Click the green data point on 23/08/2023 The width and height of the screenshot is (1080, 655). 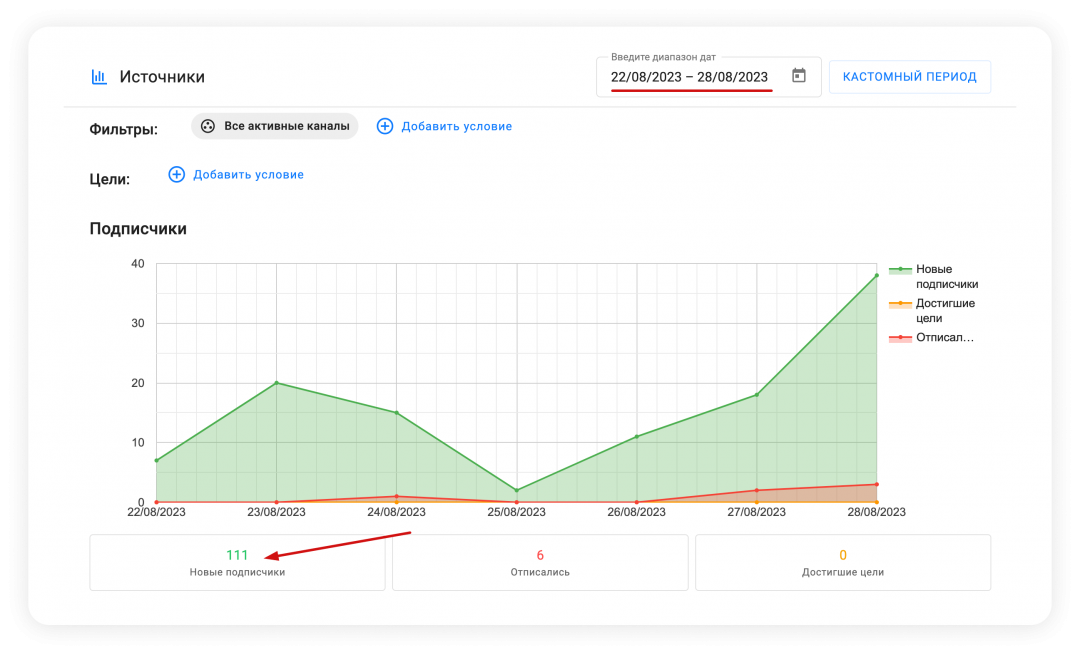tap(276, 383)
